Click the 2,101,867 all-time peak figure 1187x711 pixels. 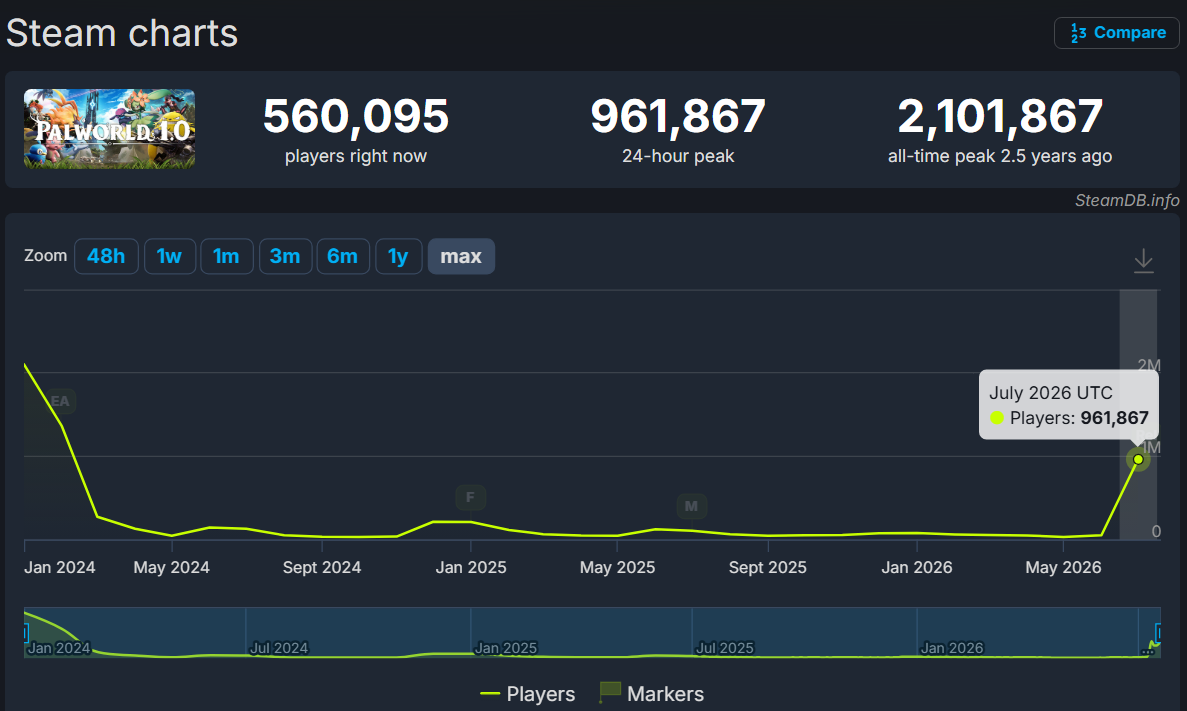999,116
